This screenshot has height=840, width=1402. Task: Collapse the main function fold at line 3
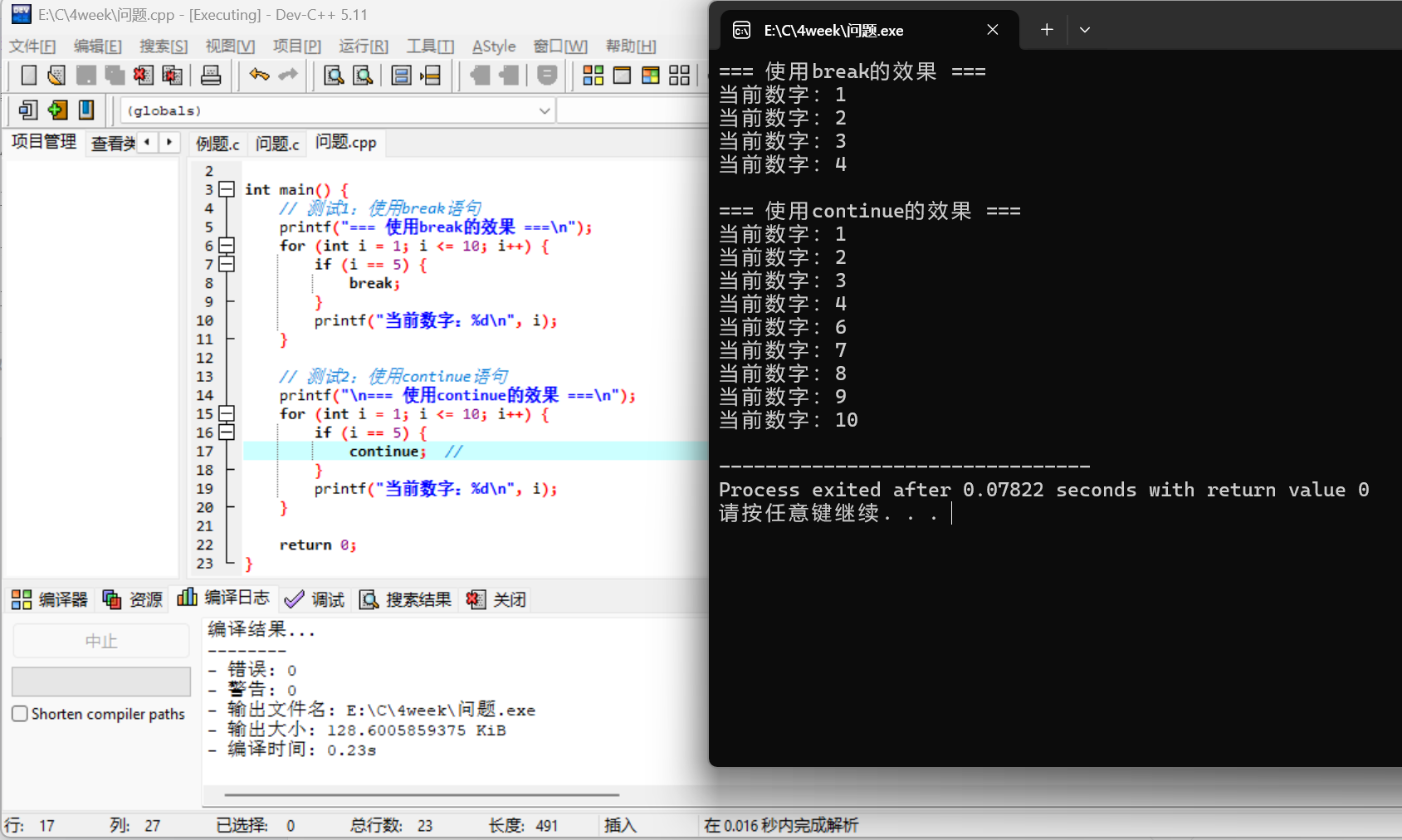click(227, 189)
